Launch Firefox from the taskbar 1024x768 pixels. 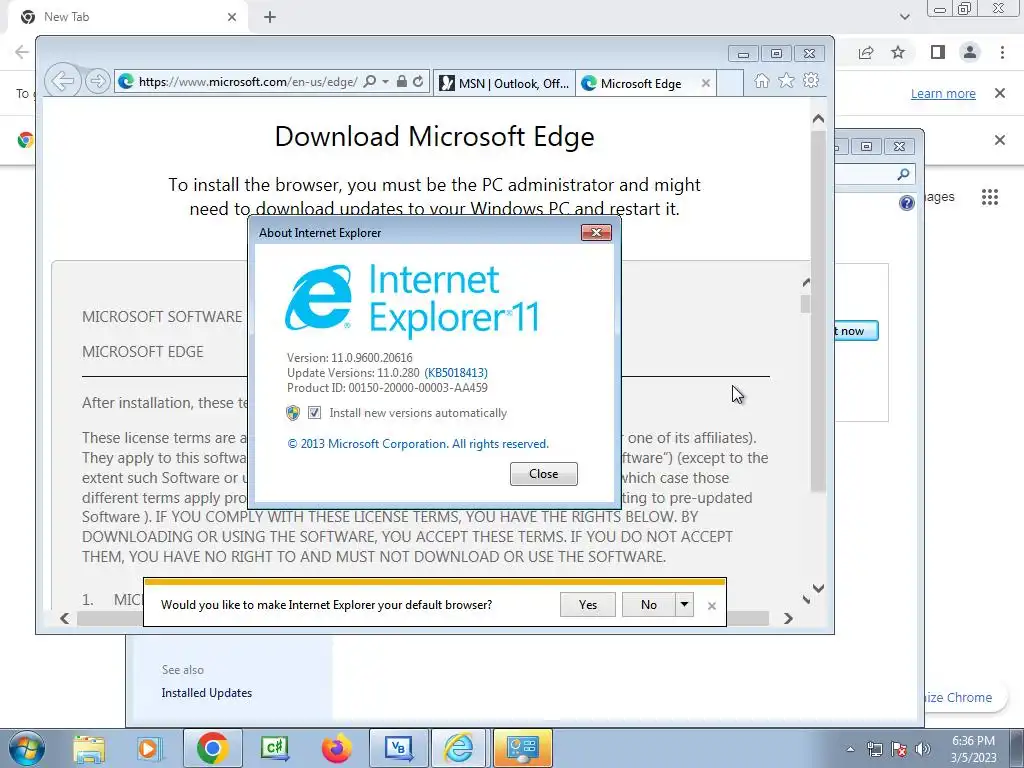click(336, 748)
